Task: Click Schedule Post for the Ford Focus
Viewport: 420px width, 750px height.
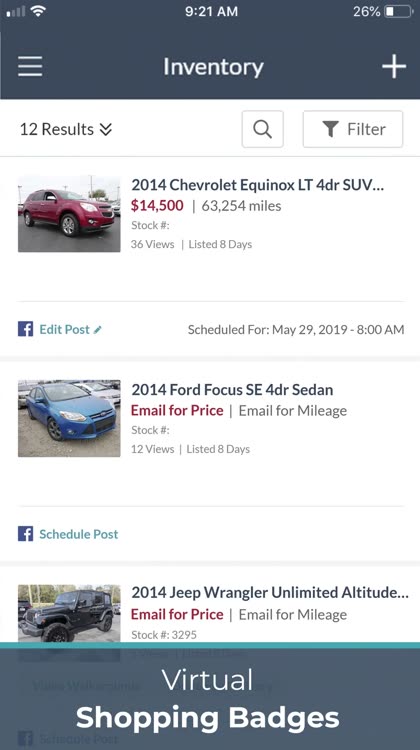Action: [78, 534]
